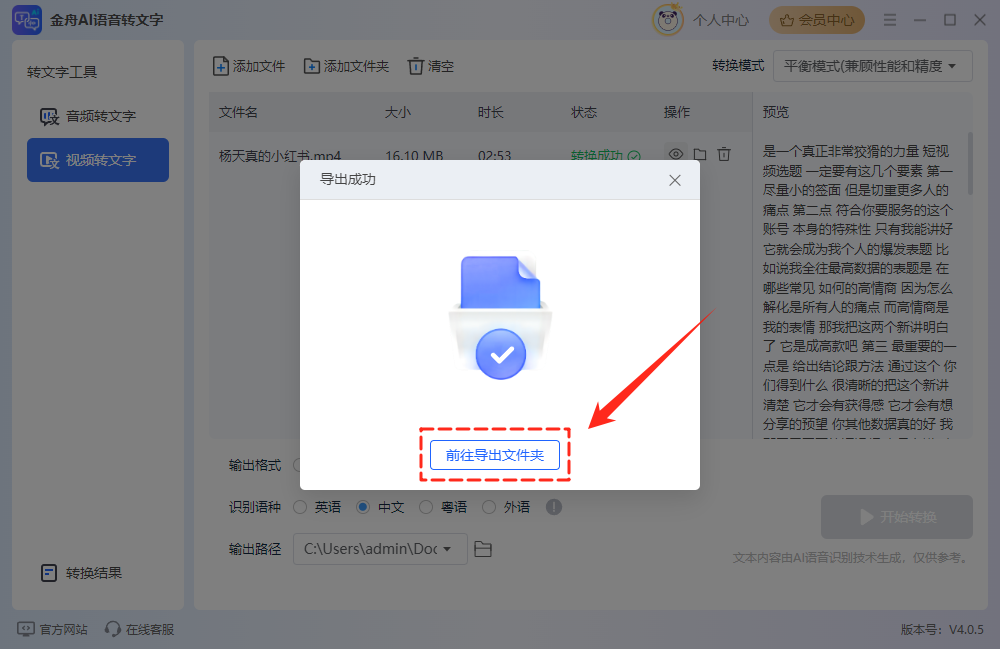The width and height of the screenshot is (1000, 649).
Task: Open 个人中心 next to the avatar
Action: click(721, 20)
